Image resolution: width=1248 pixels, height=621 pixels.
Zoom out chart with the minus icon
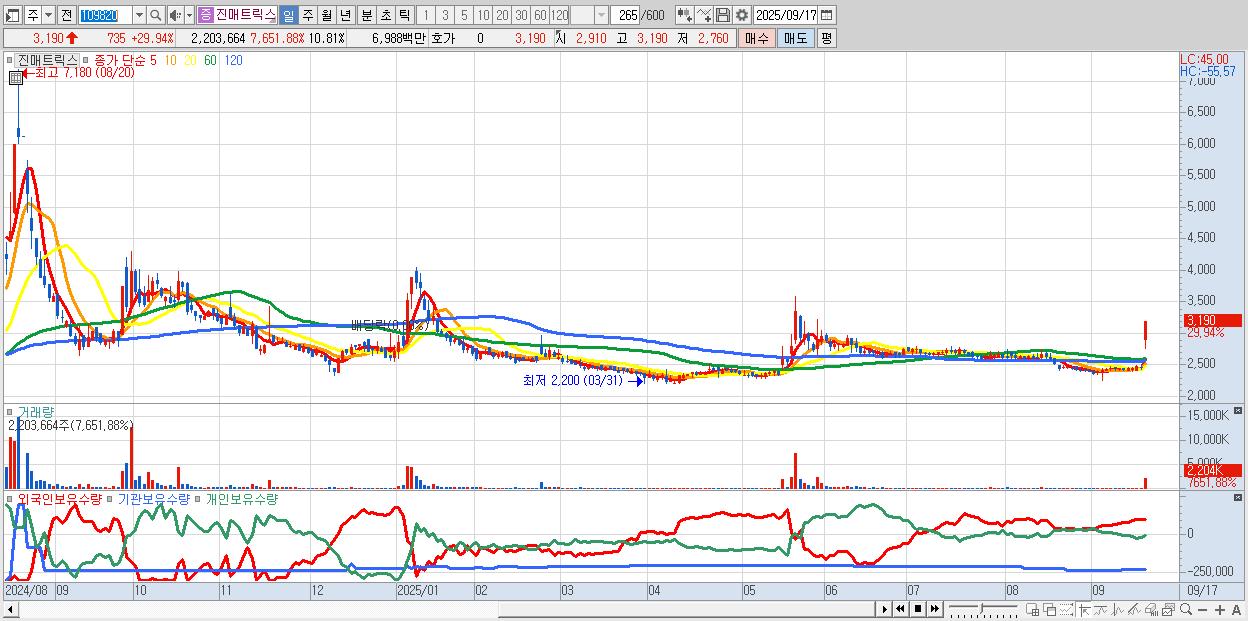coord(1202,609)
